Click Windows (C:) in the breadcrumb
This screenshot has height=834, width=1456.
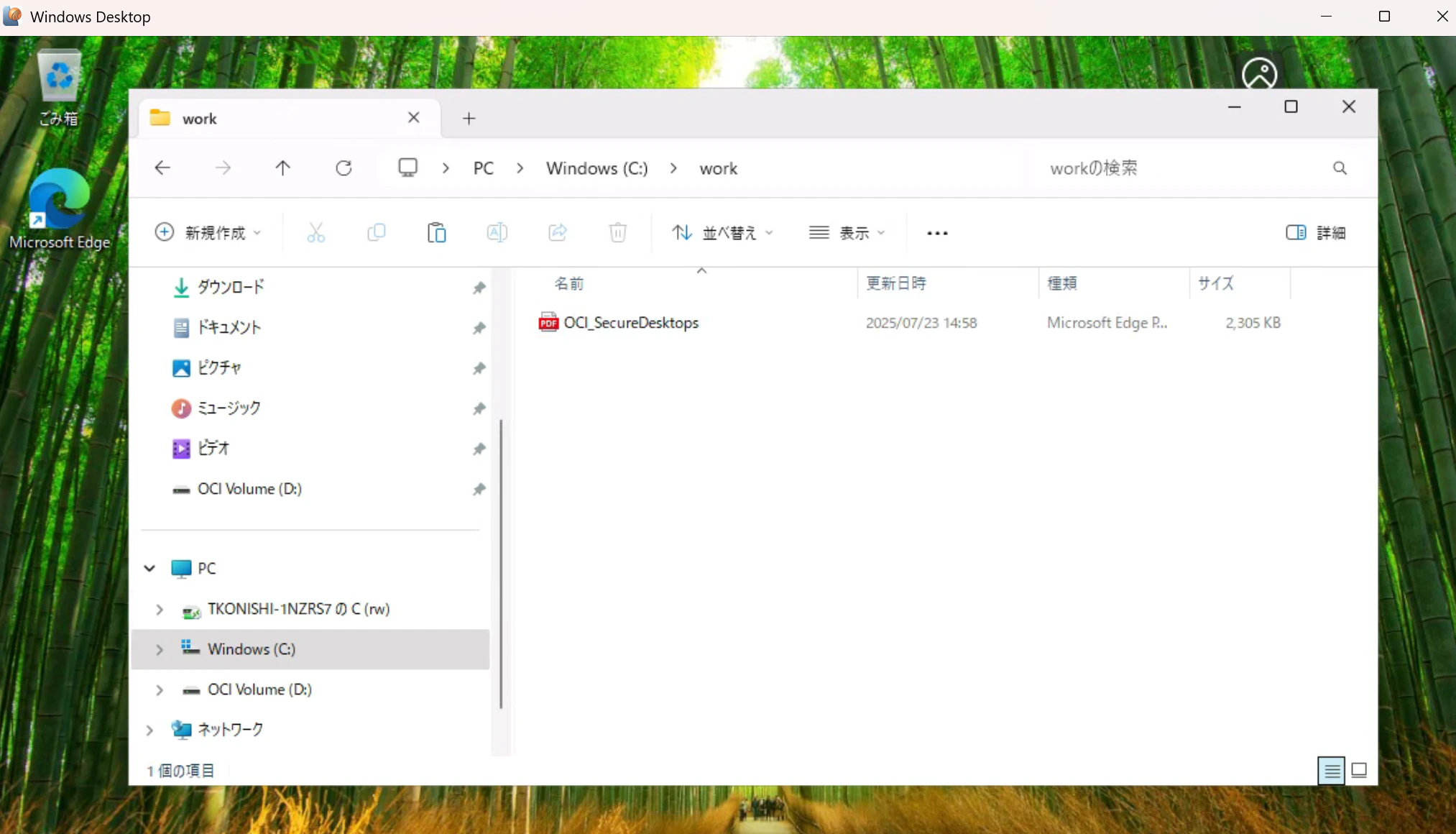(x=596, y=168)
